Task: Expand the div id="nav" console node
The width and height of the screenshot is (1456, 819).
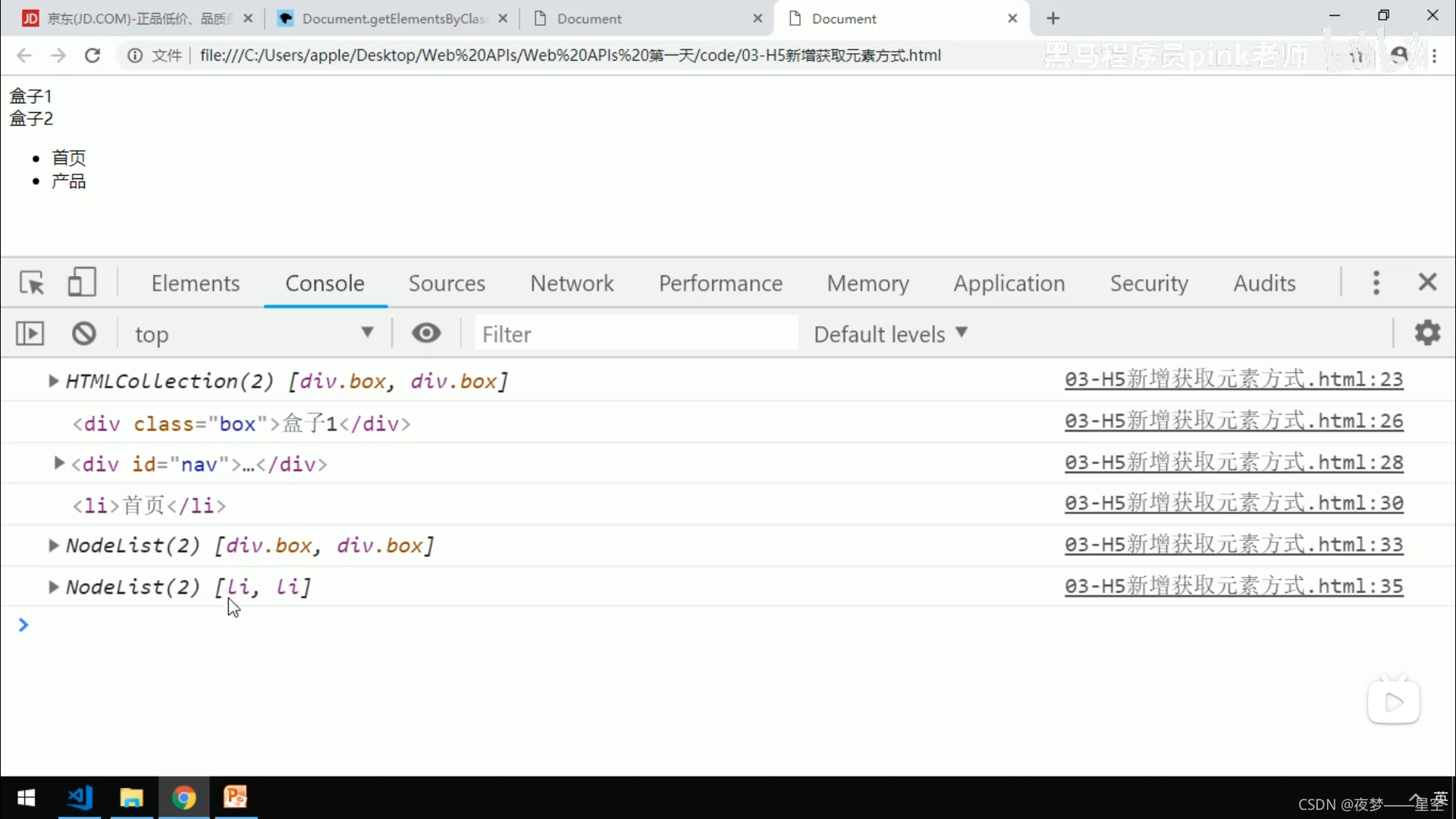Action: [58, 463]
